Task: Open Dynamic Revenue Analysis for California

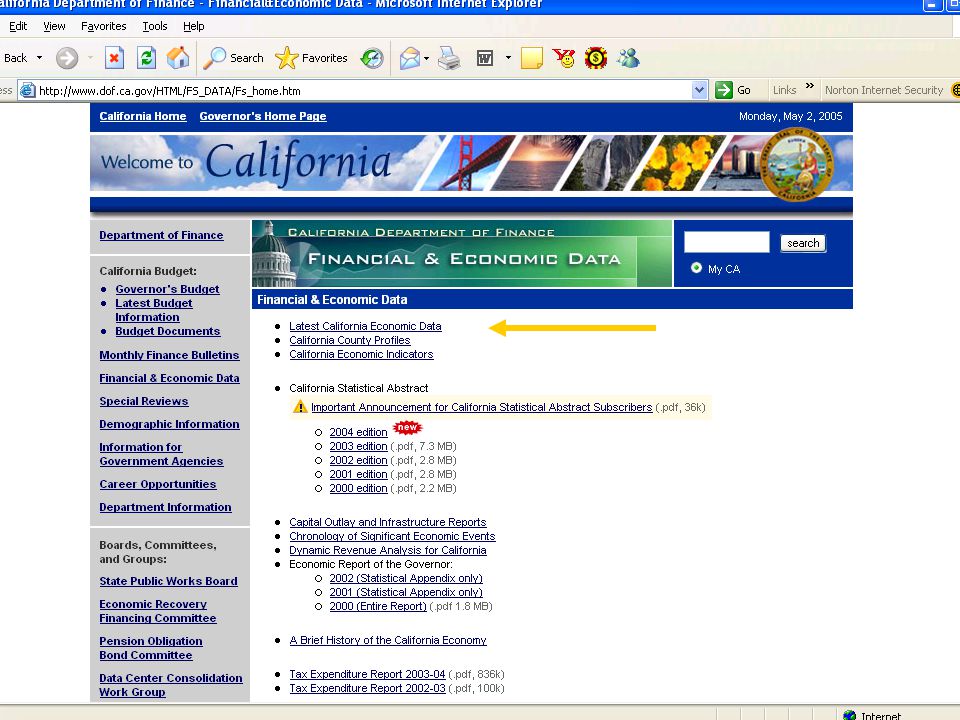Action: tap(388, 550)
